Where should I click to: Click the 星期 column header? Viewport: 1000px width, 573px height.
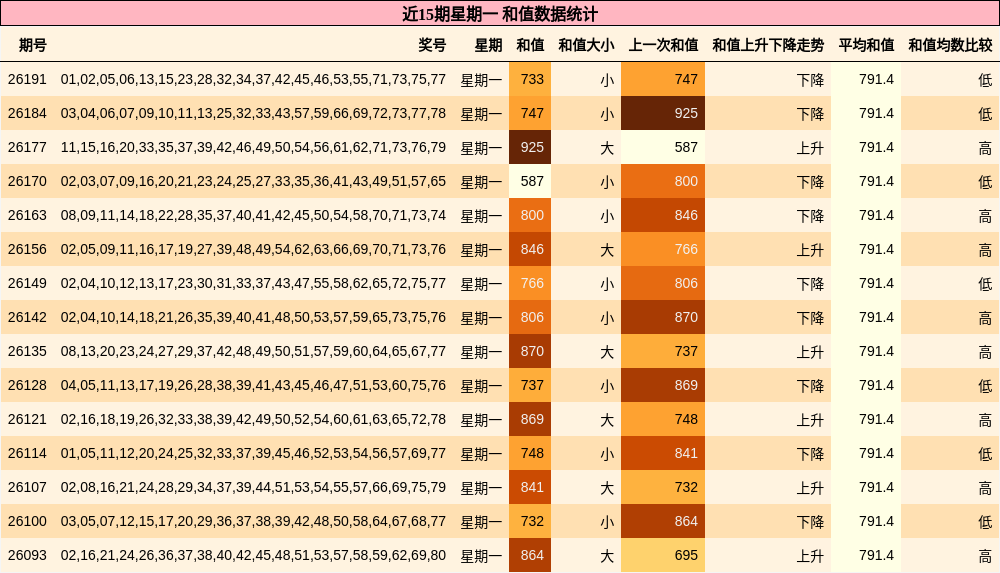(488, 45)
